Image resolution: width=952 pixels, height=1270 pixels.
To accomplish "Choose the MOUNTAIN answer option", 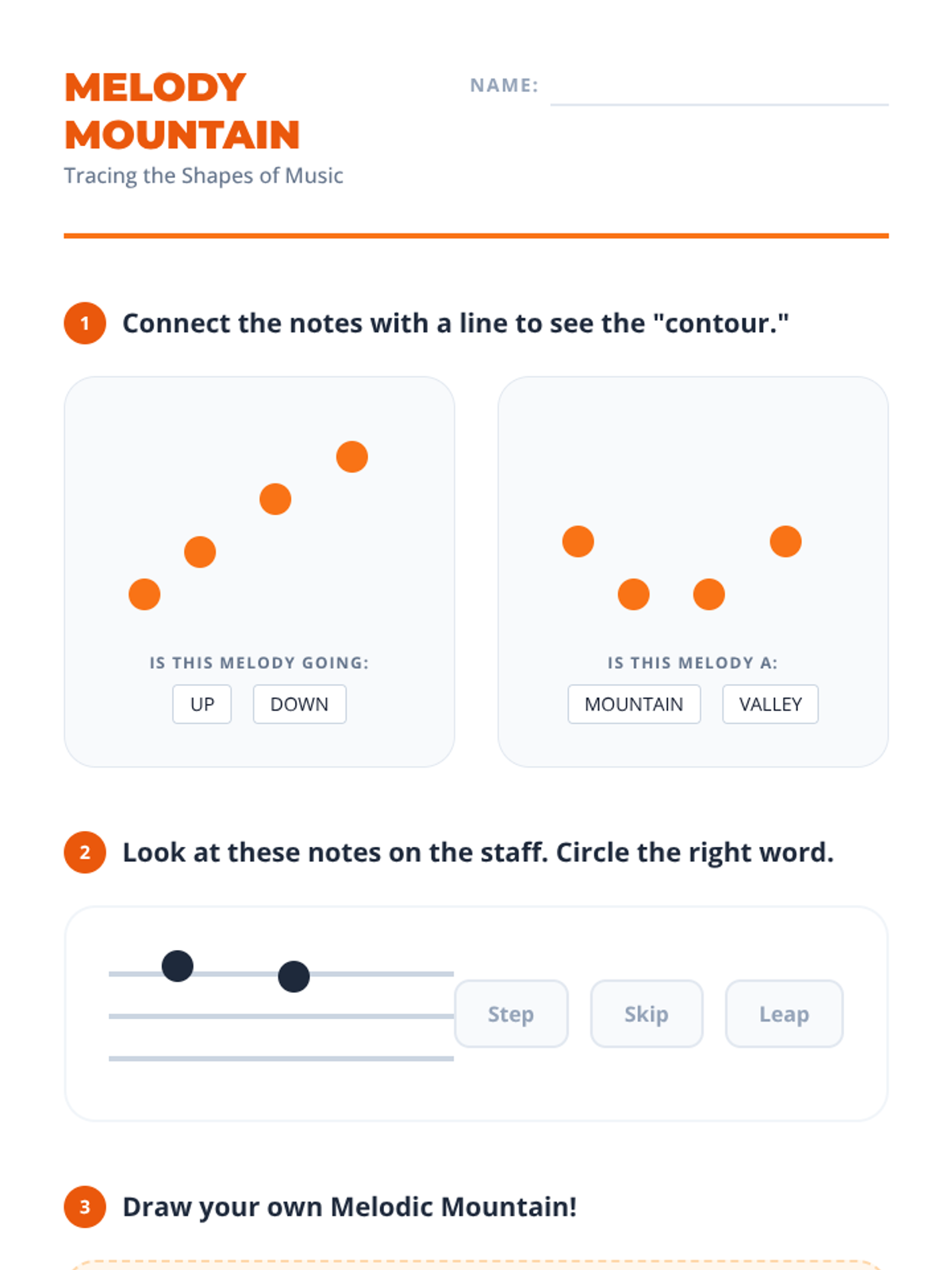I will coord(634,704).
